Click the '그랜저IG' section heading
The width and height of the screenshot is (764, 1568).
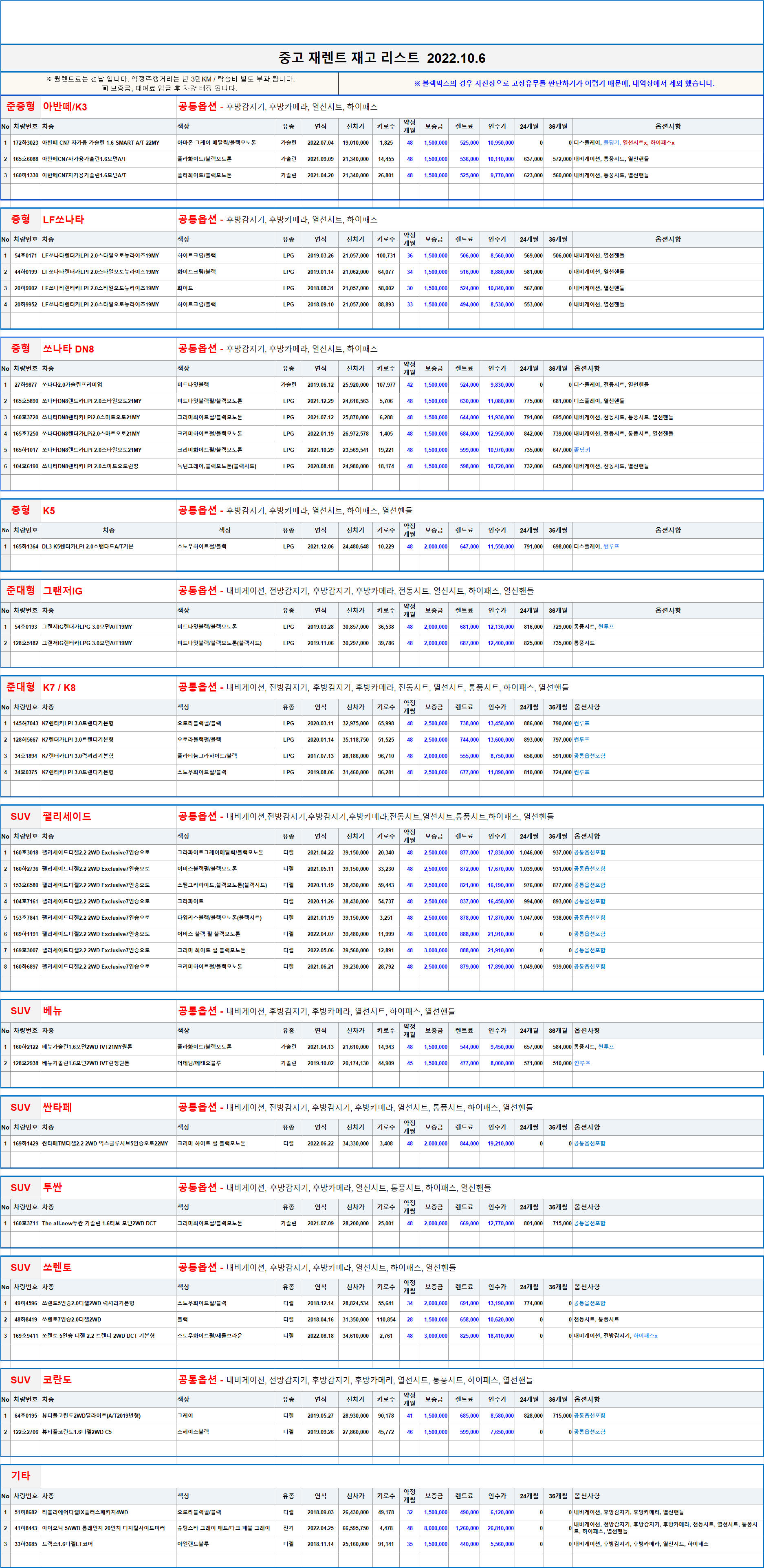63,590
